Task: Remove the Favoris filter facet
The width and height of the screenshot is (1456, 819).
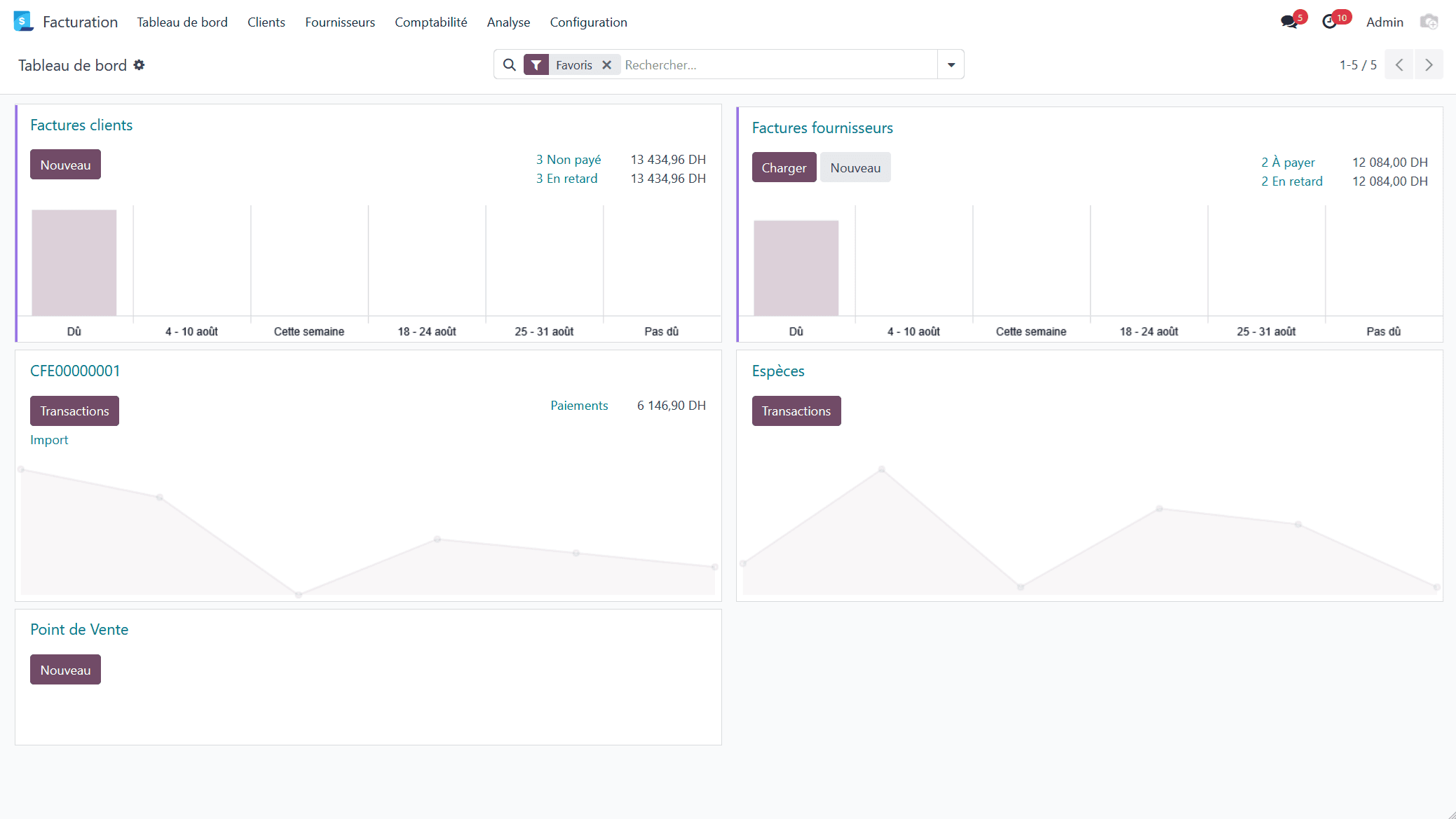Action: (607, 65)
